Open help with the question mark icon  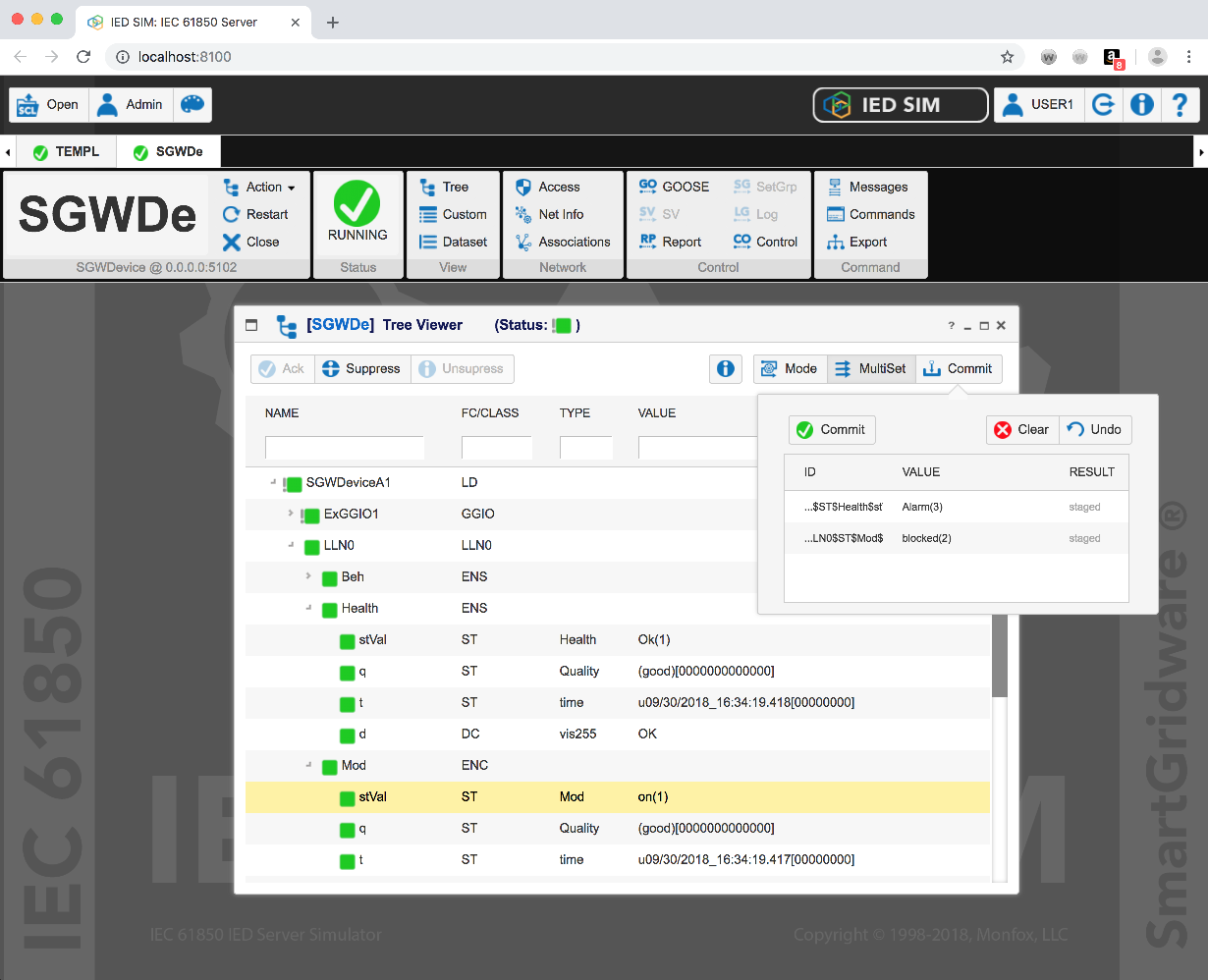[x=1181, y=105]
